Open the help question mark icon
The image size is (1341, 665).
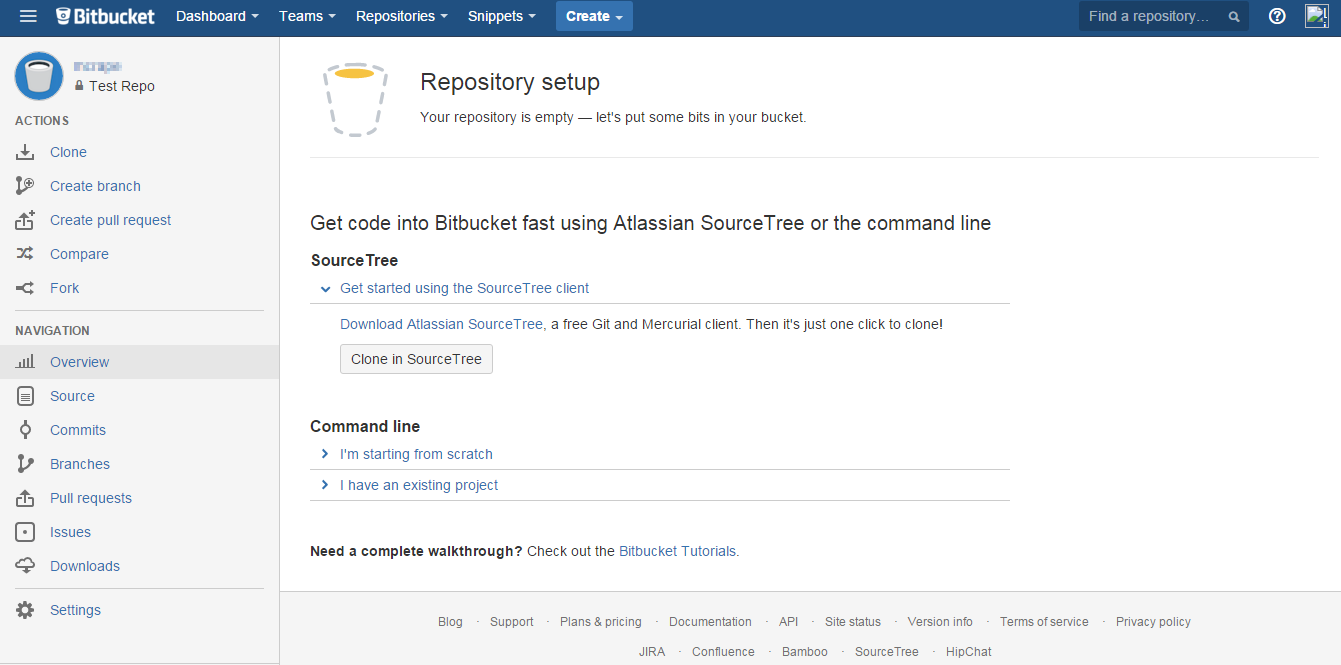click(x=1277, y=16)
